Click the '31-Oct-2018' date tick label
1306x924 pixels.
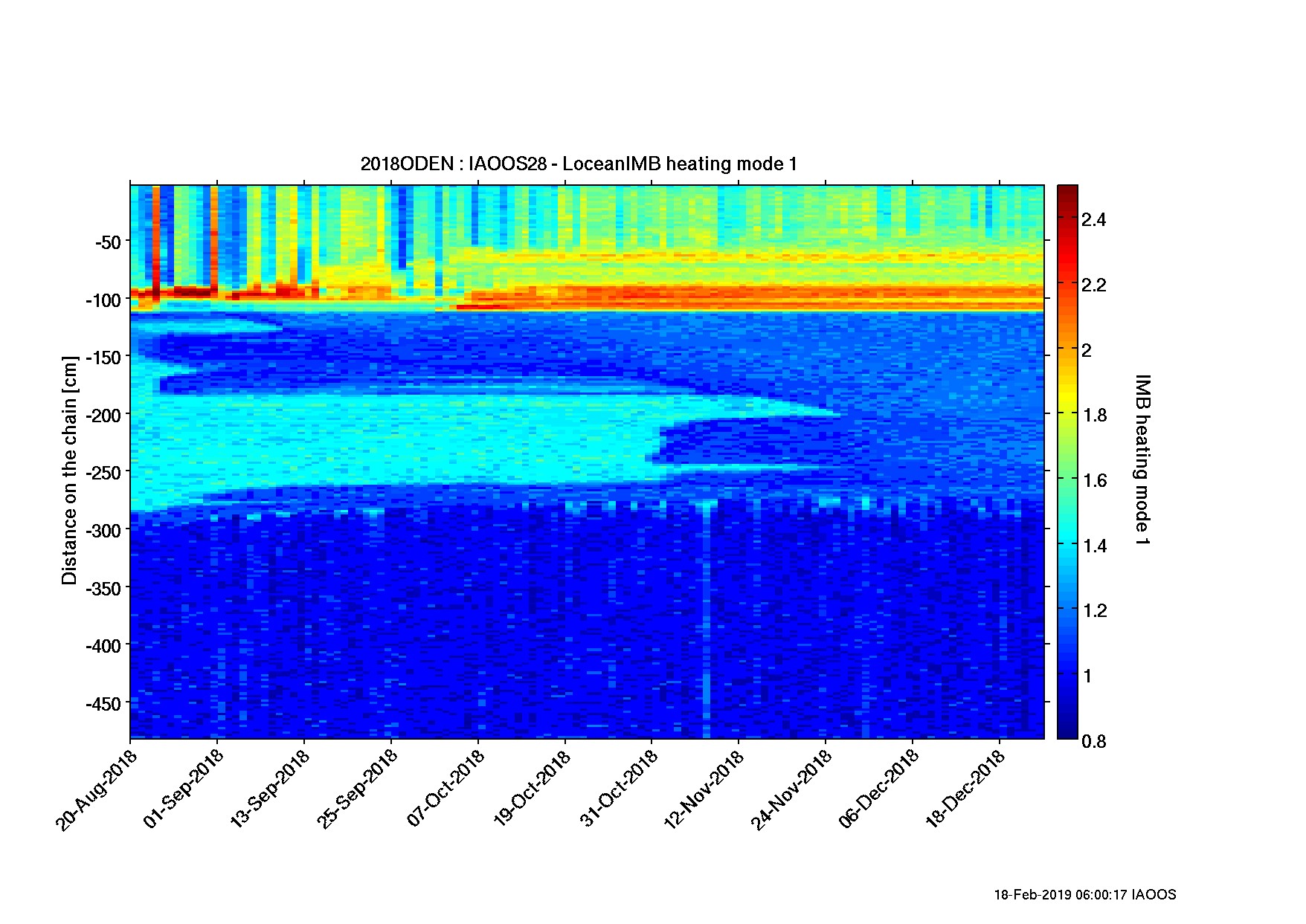[x=620, y=789]
